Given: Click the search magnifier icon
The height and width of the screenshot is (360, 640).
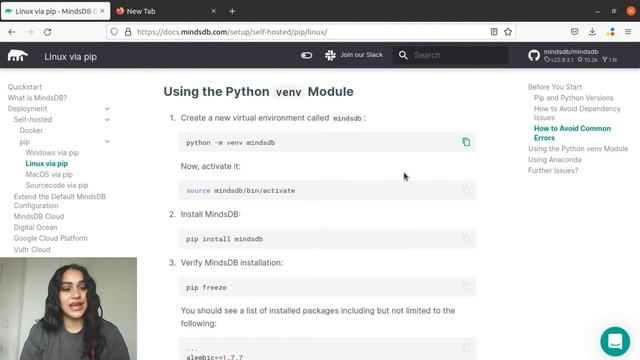Looking at the screenshot, I should (x=403, y=55).
